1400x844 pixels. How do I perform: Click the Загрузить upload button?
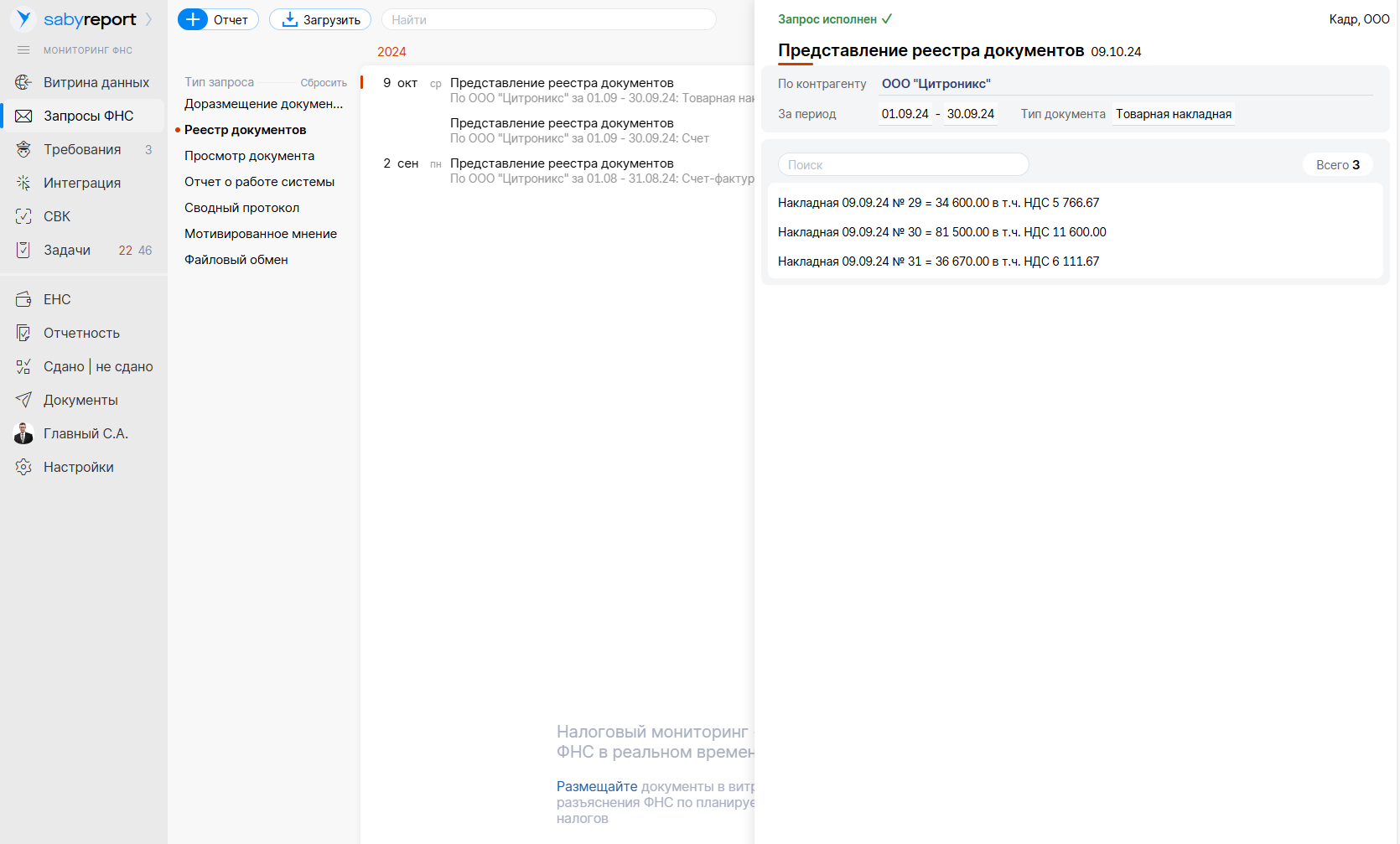click(x=320, y=20)
